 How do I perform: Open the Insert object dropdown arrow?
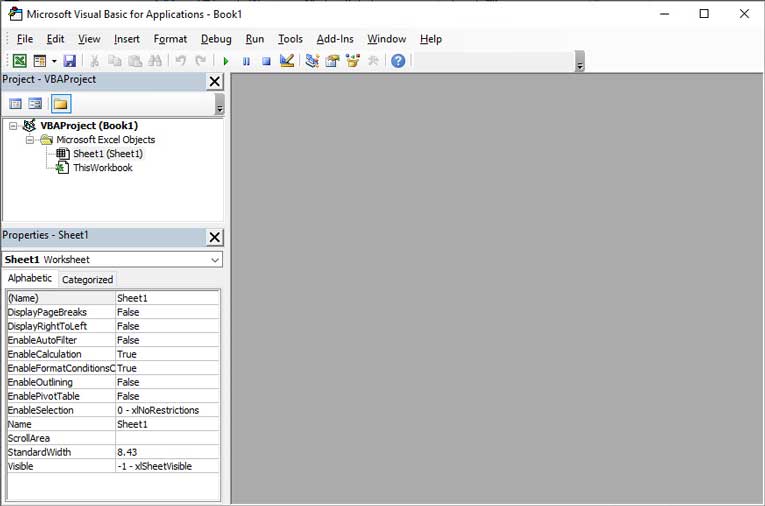(x=54, y=61)
